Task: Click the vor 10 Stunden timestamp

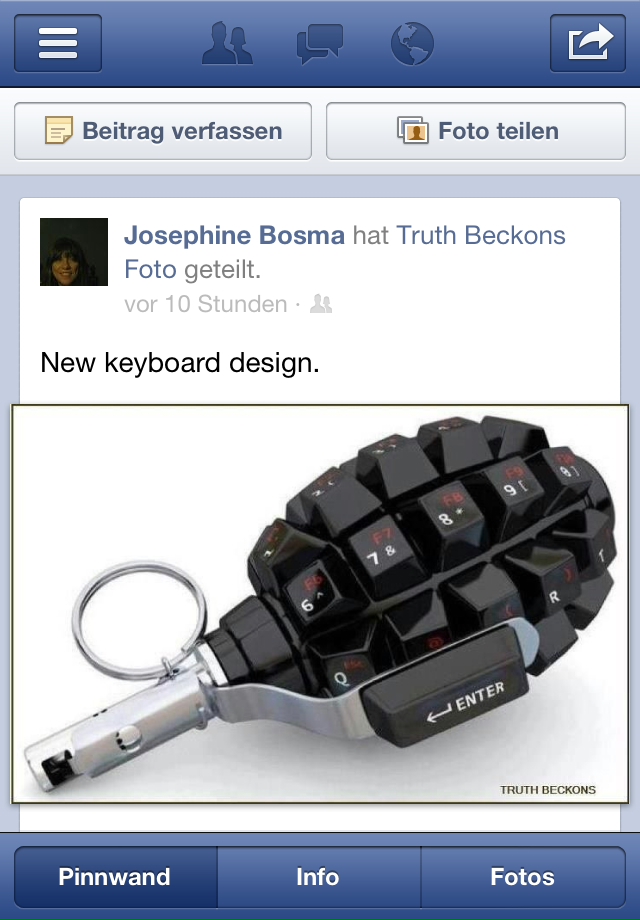Action: tap(205, 304)
